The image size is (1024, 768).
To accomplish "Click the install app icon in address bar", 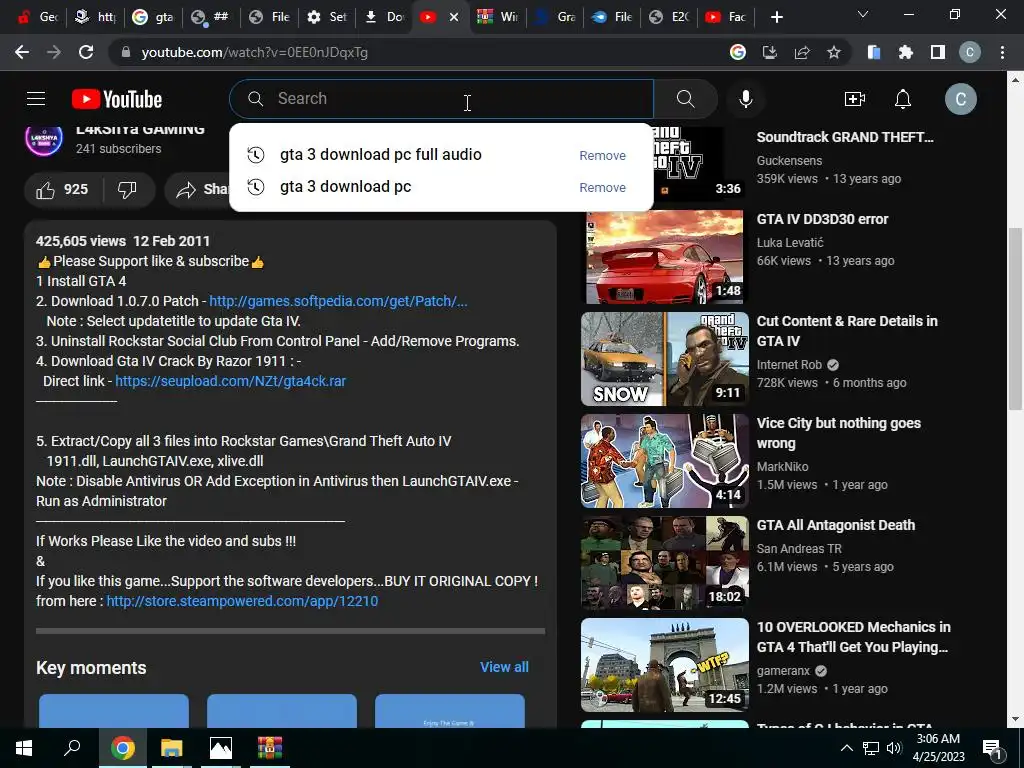I will pyautogui.click(x=770, y=52).
